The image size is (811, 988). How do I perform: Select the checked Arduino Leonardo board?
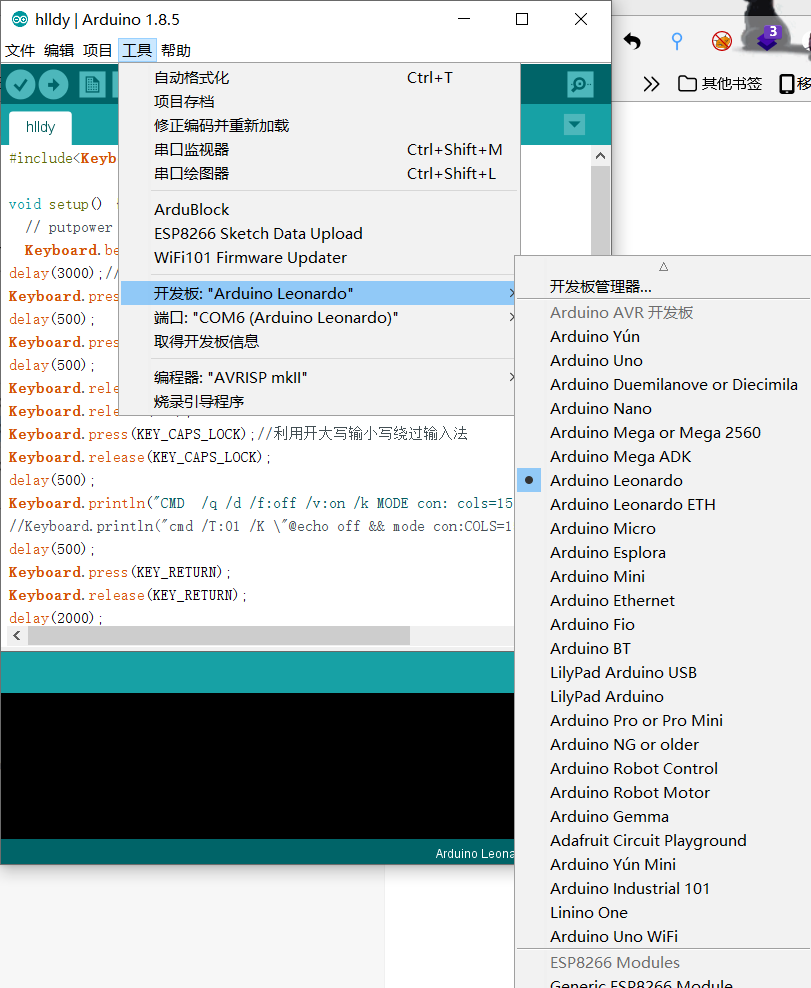664,480
